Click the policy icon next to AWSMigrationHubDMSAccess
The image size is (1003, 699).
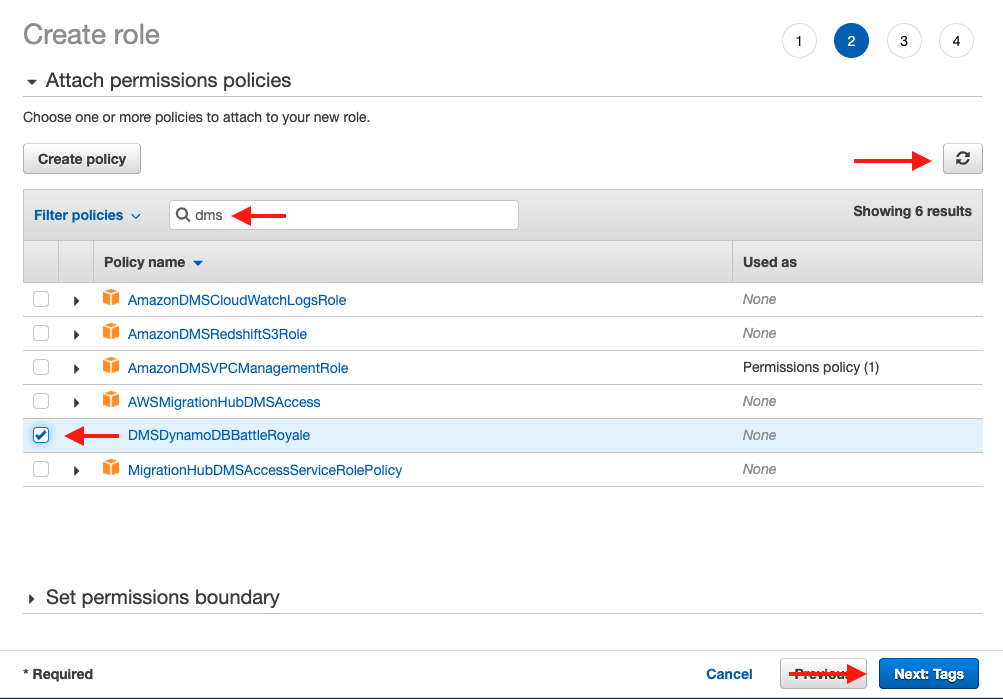coord(111,401)
